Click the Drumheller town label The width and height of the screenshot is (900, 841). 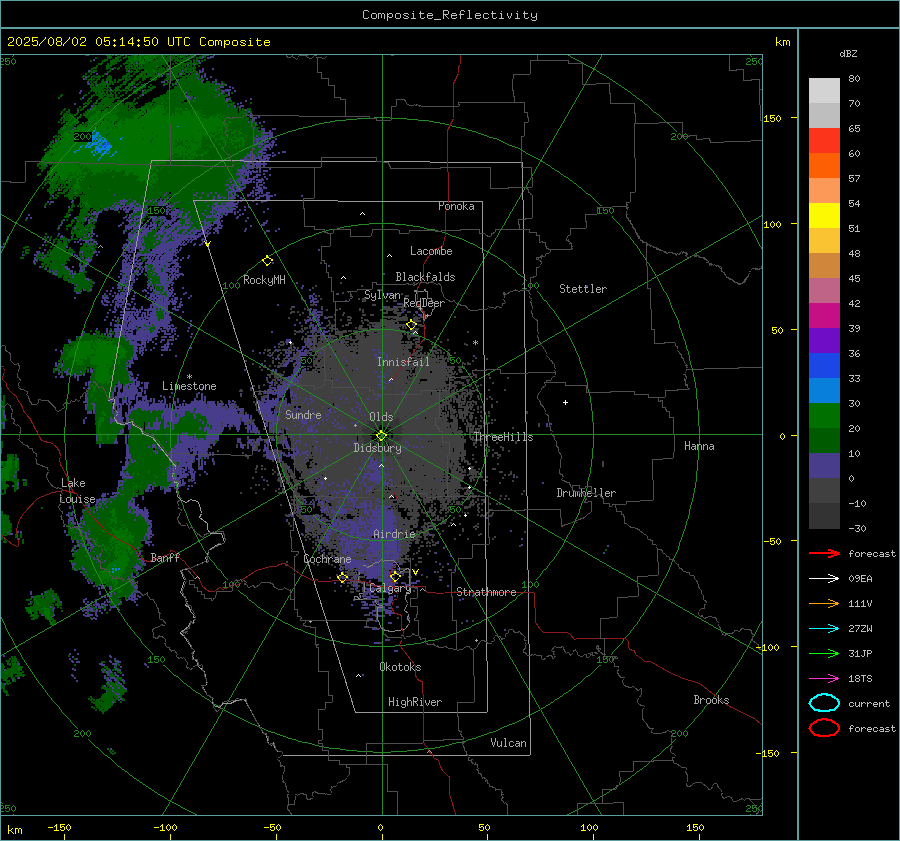(x=586, y=493)
